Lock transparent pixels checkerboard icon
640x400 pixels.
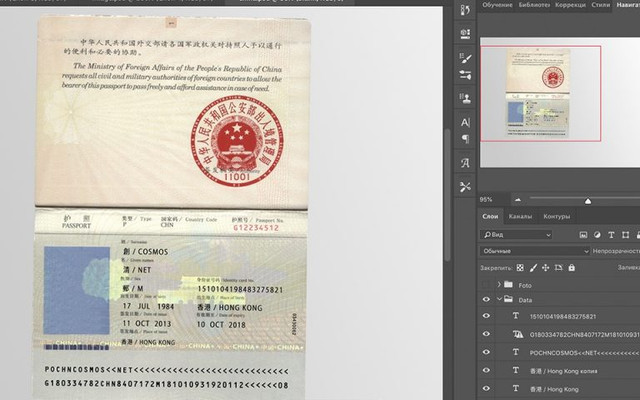pyautogui.click(x=520, y=268)
